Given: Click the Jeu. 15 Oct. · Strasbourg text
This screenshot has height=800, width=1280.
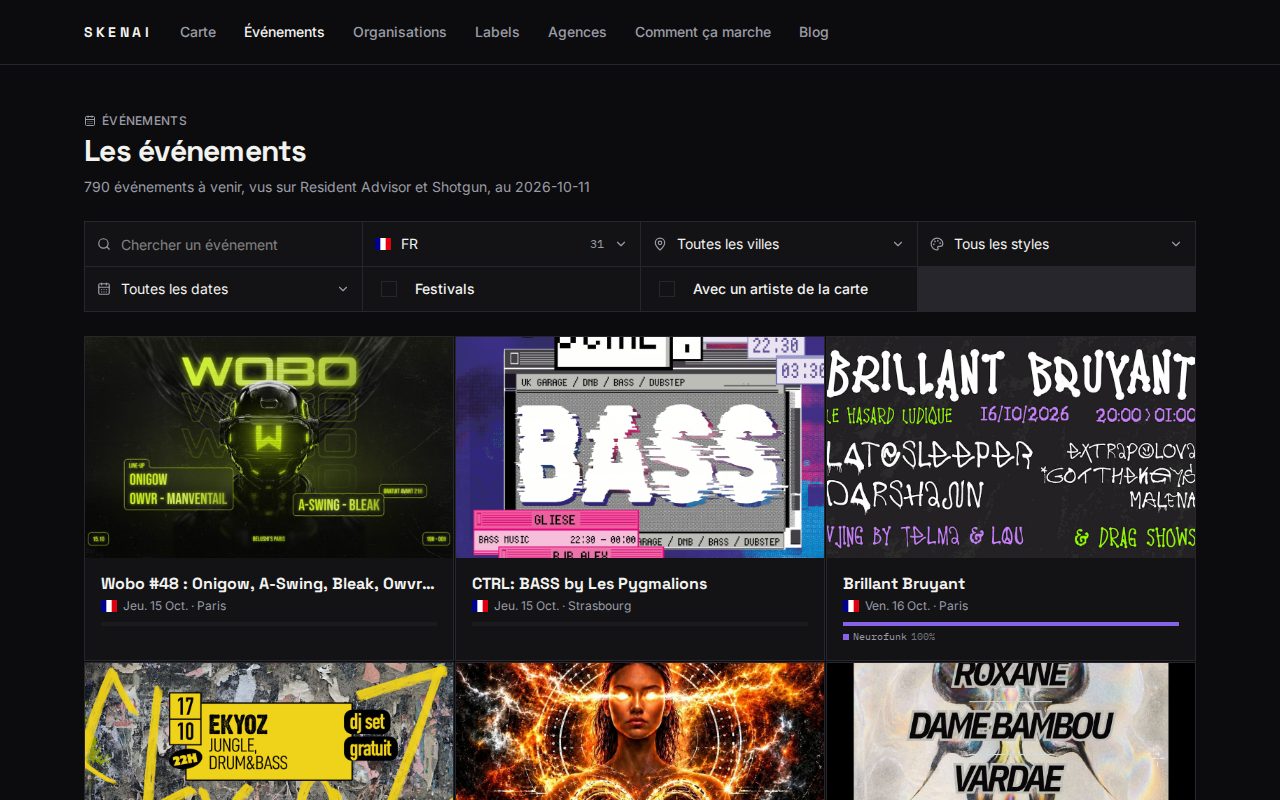Looking at the screenshot, I should [x=562, y=606].
